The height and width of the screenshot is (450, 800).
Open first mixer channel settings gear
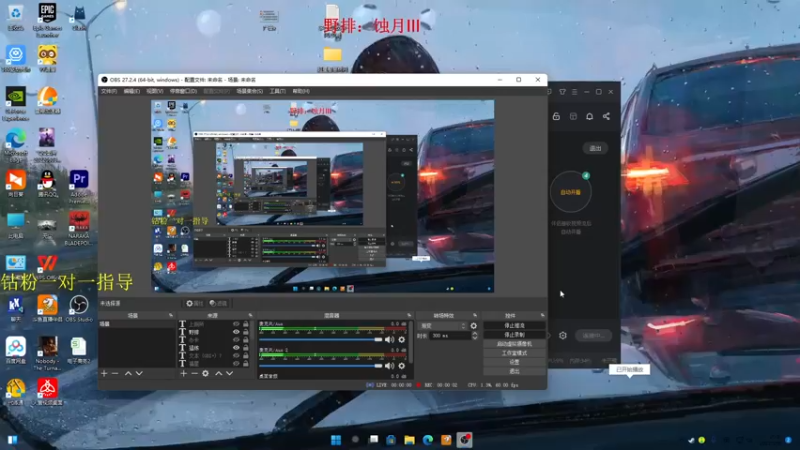click(x=402, y=339)
